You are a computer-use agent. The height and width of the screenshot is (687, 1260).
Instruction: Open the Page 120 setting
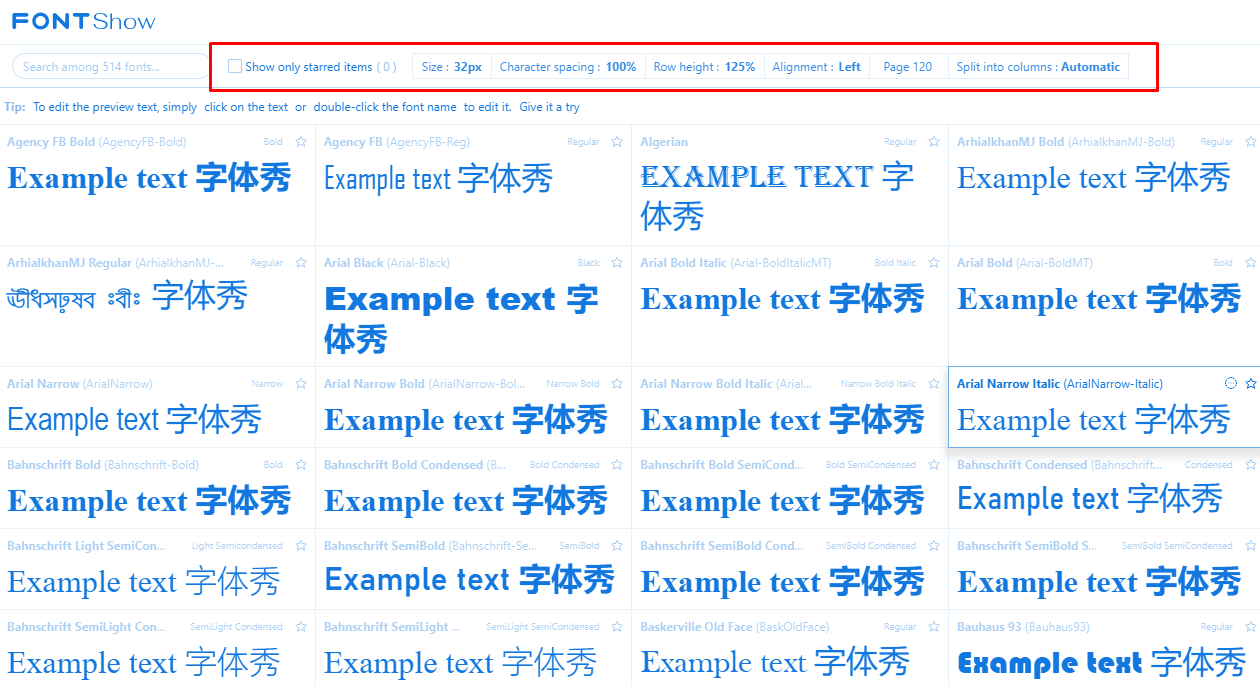(908, 67)
